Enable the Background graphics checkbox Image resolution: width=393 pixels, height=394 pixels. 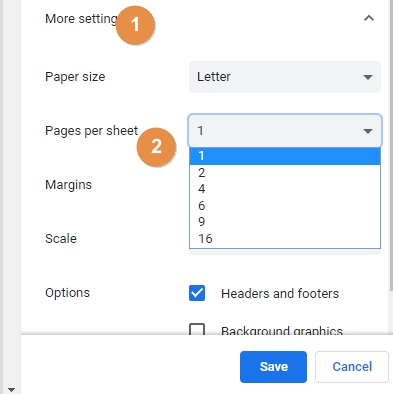[197, 329]
